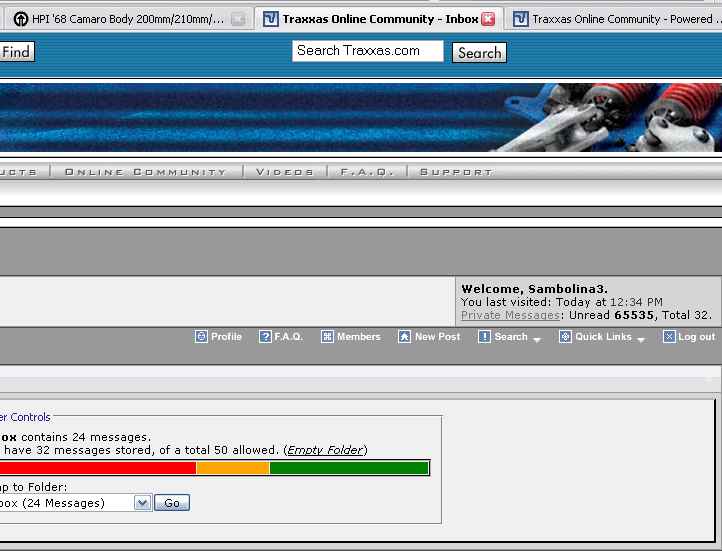Close the Inbox tab with red X
722x551 pixels.
pyautogui.click(x=488, y=18)
